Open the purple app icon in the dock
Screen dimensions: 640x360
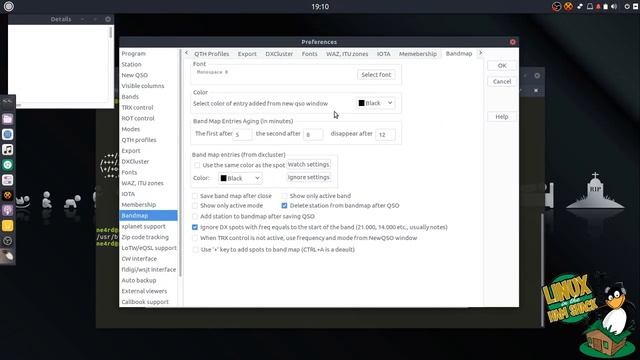click(7, 211)
